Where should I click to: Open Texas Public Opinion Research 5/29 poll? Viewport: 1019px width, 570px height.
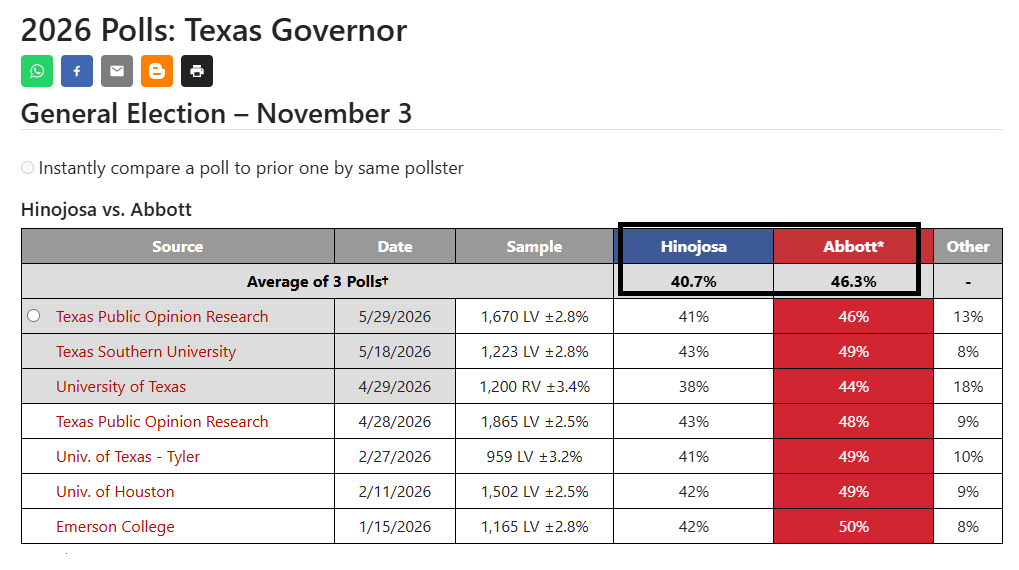point(162,317)
